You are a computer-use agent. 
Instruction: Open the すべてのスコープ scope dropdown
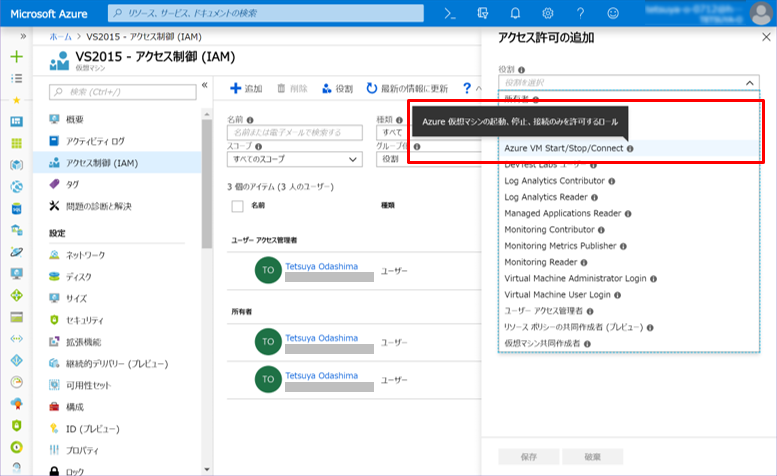tap(295, 159)
